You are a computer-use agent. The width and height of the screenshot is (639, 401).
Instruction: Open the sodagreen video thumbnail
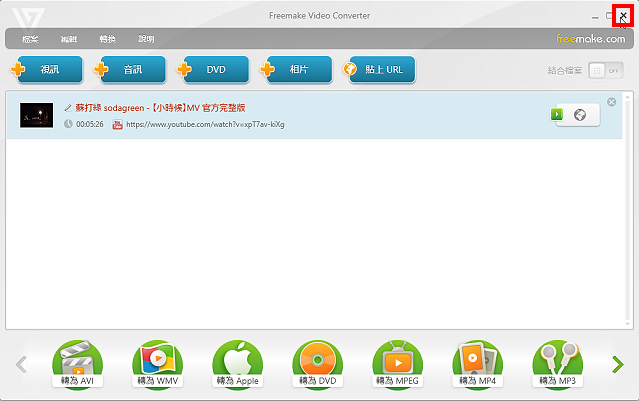coord(37,115)
